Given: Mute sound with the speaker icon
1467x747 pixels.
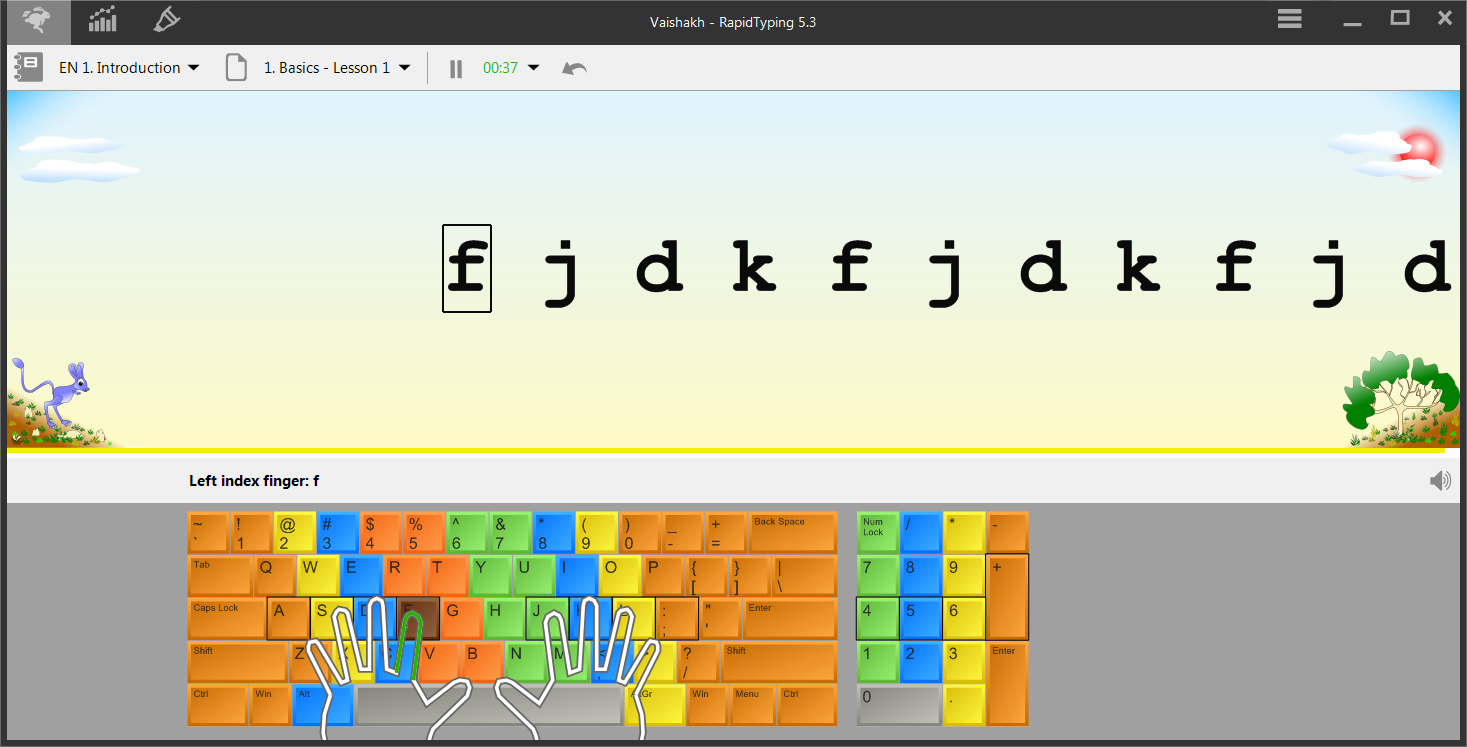Looking at the screenshot, I should pos(1440,481).
